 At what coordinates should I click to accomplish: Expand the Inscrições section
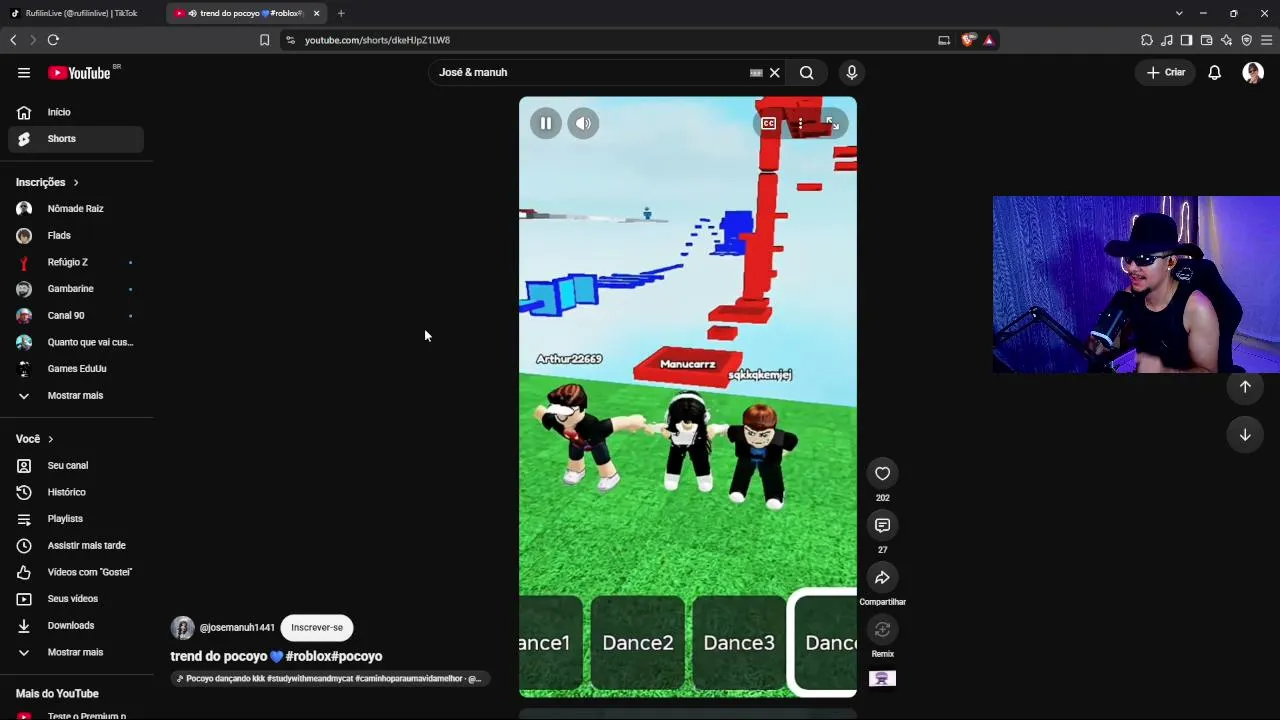click(x=47, y=182)
